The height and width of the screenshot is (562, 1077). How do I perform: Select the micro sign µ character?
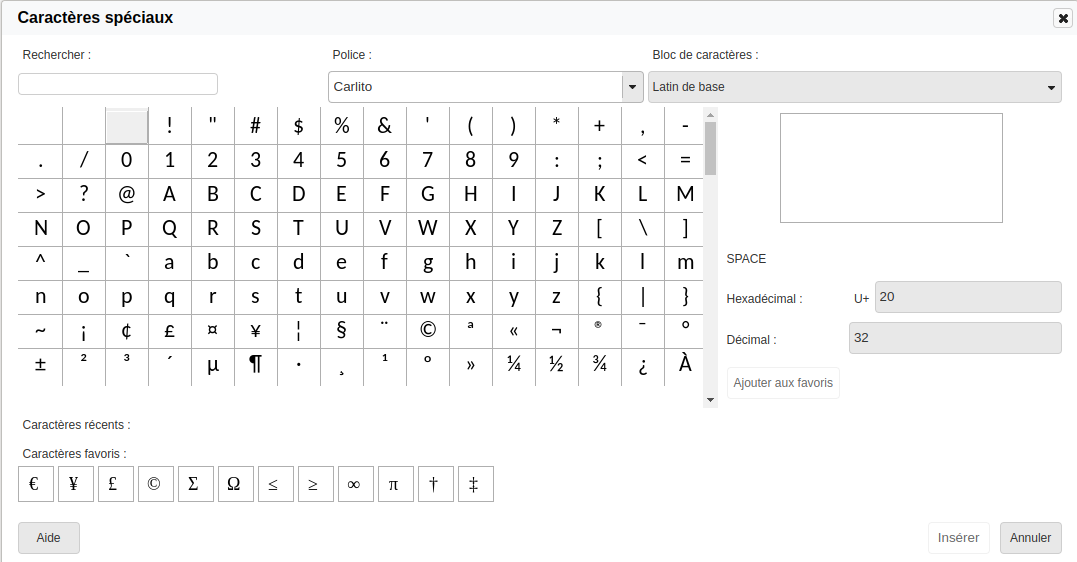[212, 365]
